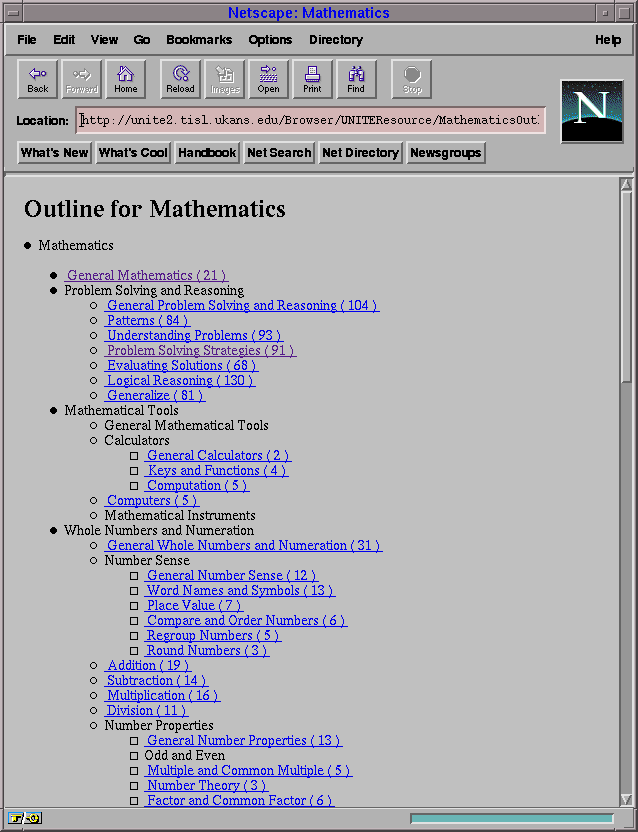Open the Options menu

(x=270, y=40)
